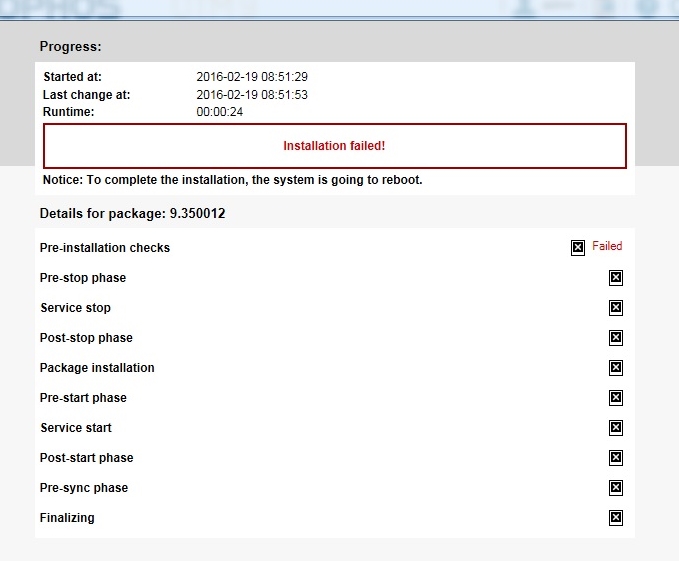Click the status icon beside Pre-start phase
Viewport: 679px width, 561px height.
click(616, 398)
